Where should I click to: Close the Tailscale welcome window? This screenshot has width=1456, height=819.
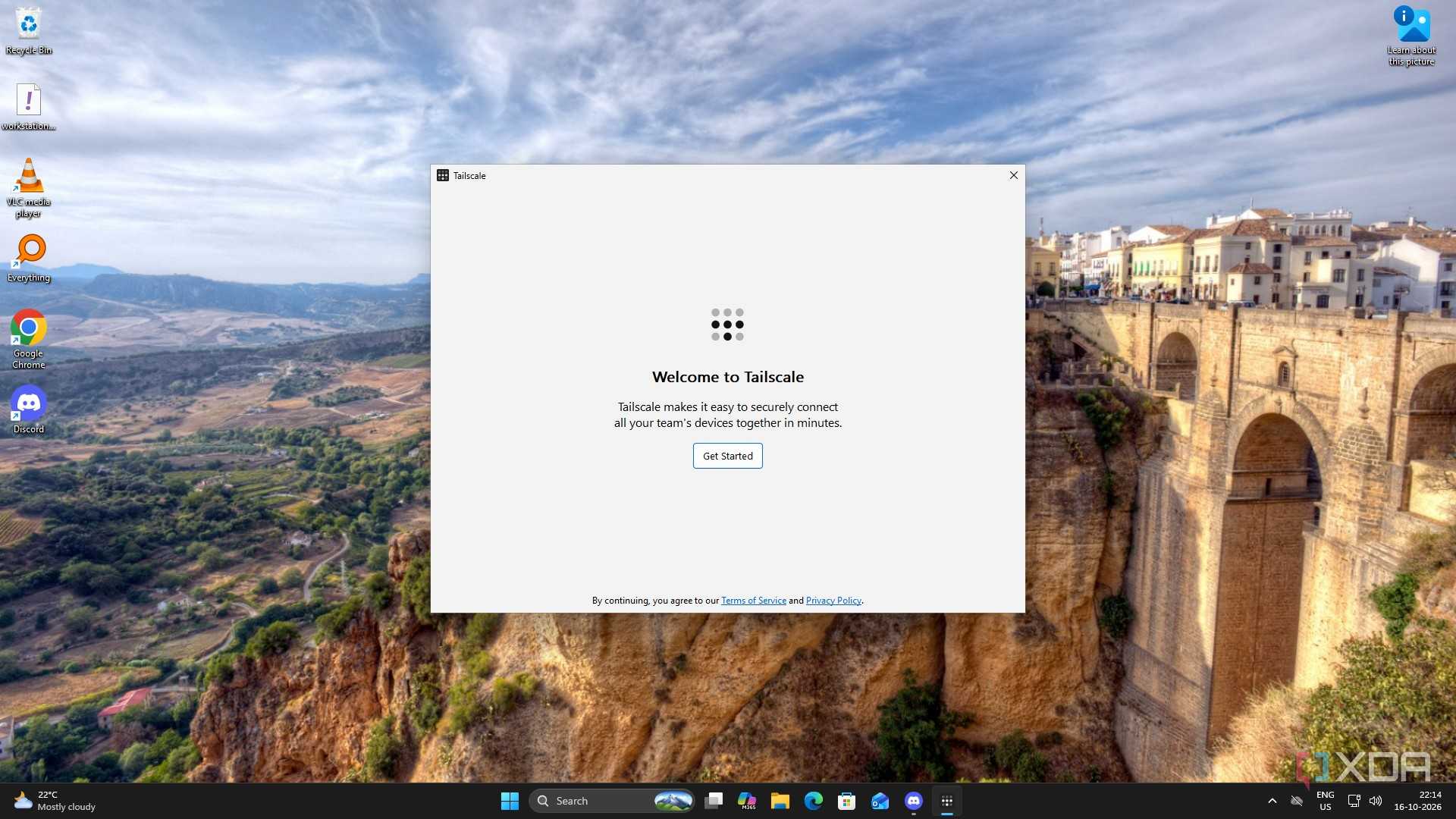[1013, 175]
